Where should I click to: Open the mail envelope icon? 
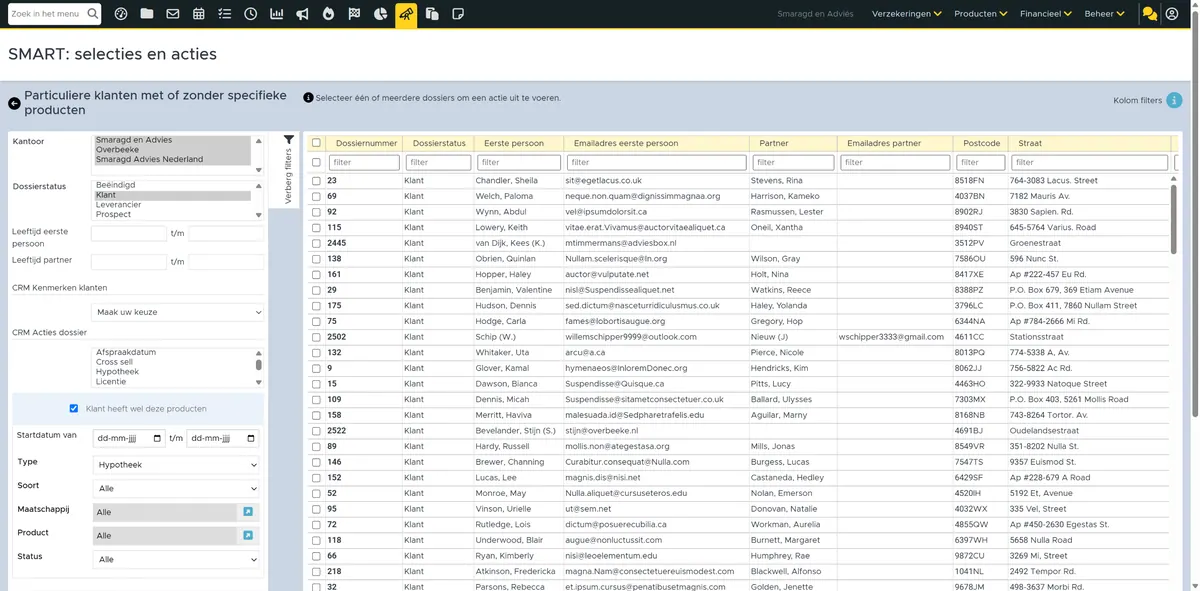click(x=173, y=14)
